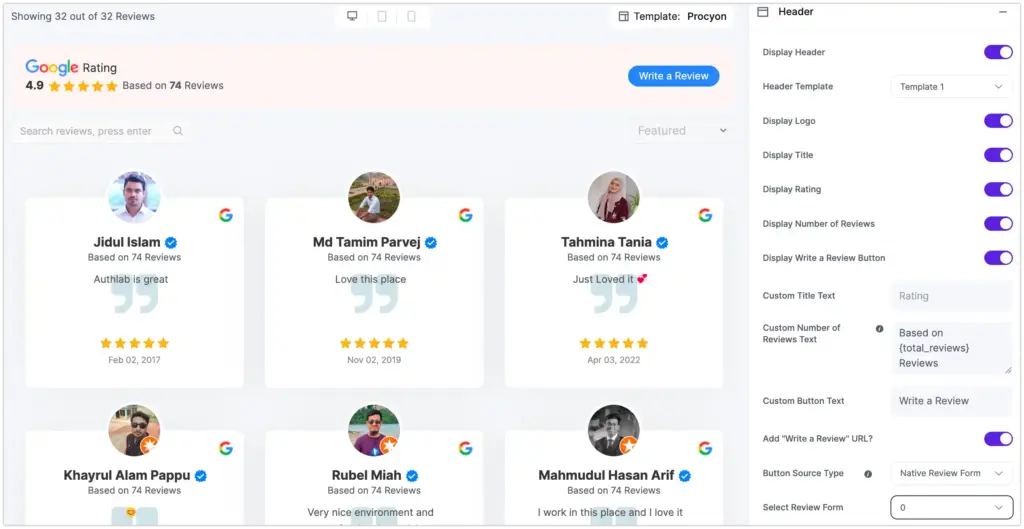Click reviewer name Khayrul Alam Pappu
The width and height of the screenshot is (1024, 529).
127,475
